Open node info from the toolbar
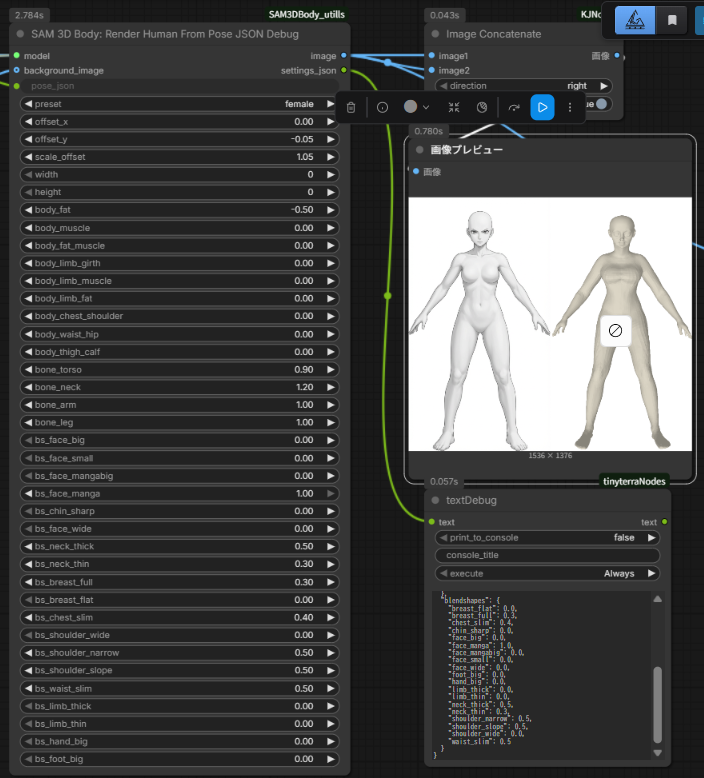Screen dimensions: 704x778 click(383, 107)
